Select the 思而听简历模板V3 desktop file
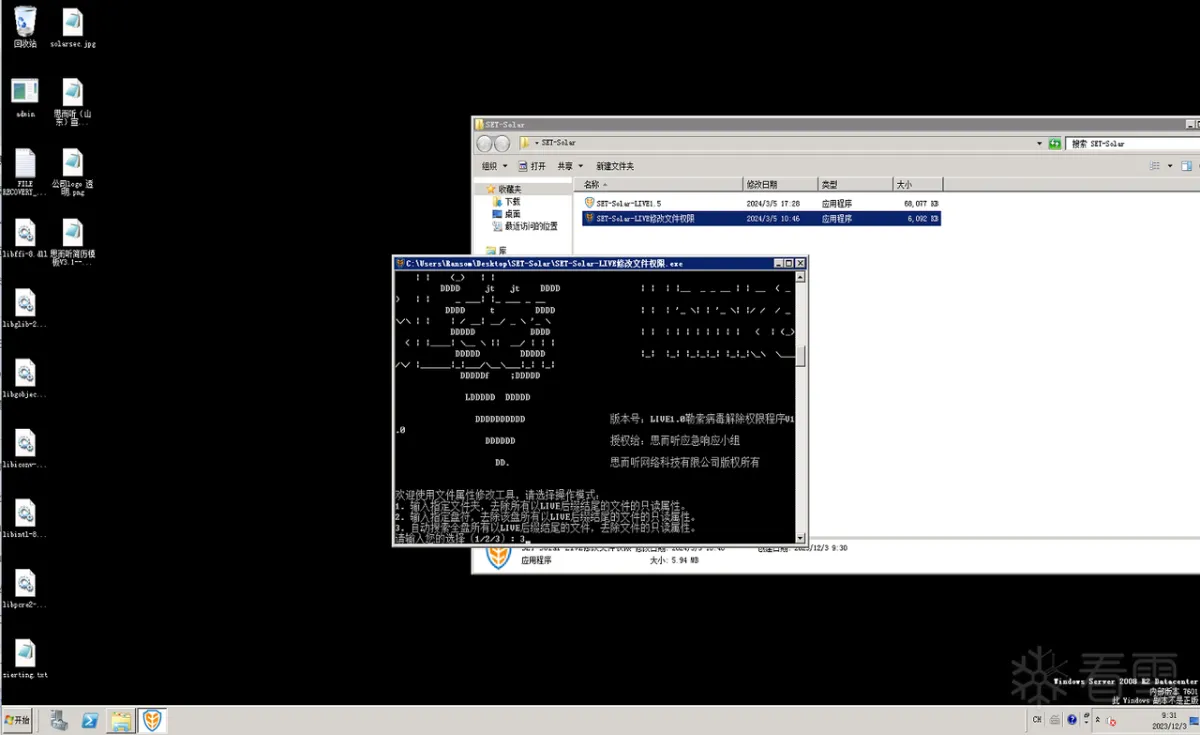This screenshot has height=735, width=1200. [x=72, y=242]
